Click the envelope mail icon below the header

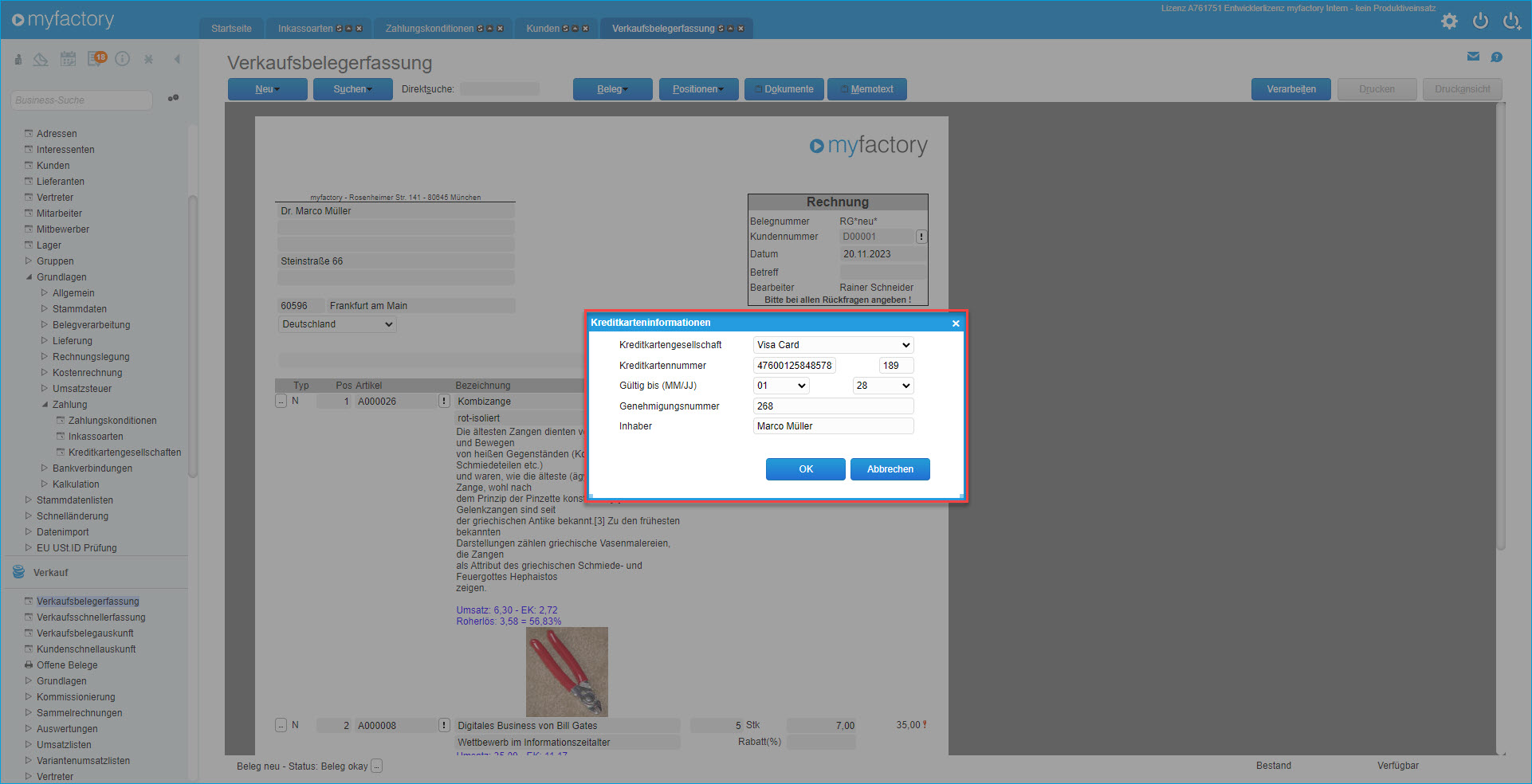pyautogui.click(x=1473, y=57)
